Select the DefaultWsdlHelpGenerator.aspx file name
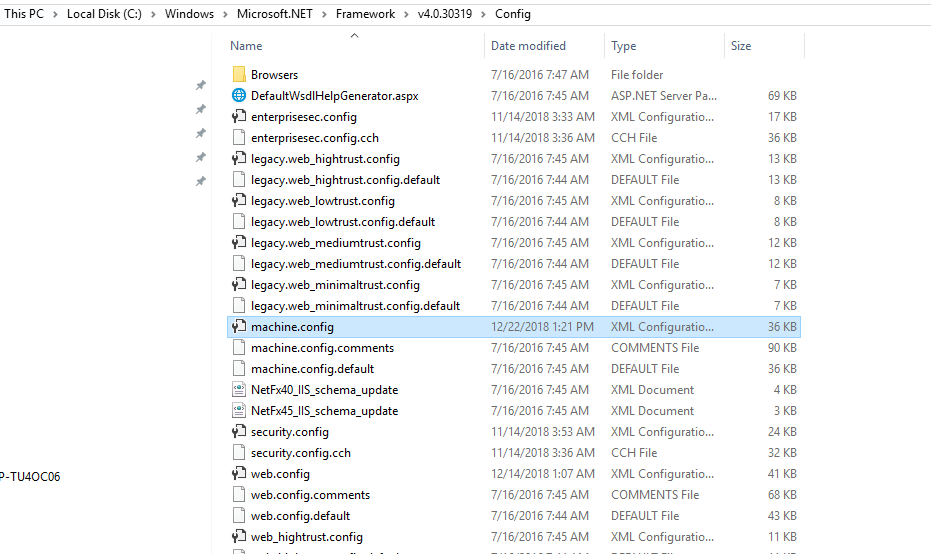 coord(335,96)
